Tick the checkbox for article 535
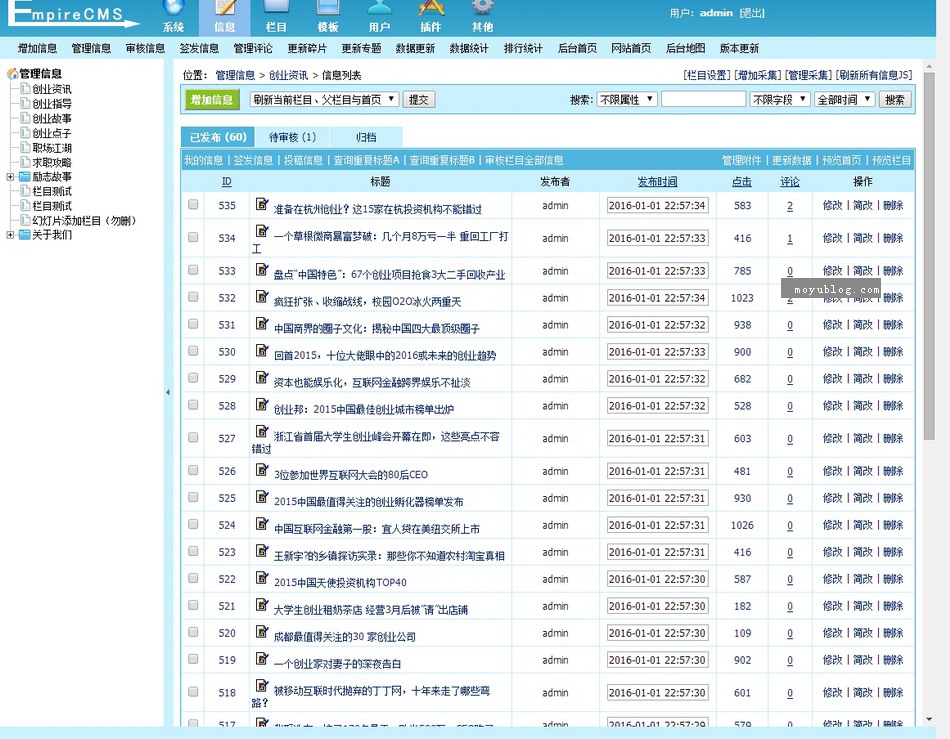 (193, 204)
